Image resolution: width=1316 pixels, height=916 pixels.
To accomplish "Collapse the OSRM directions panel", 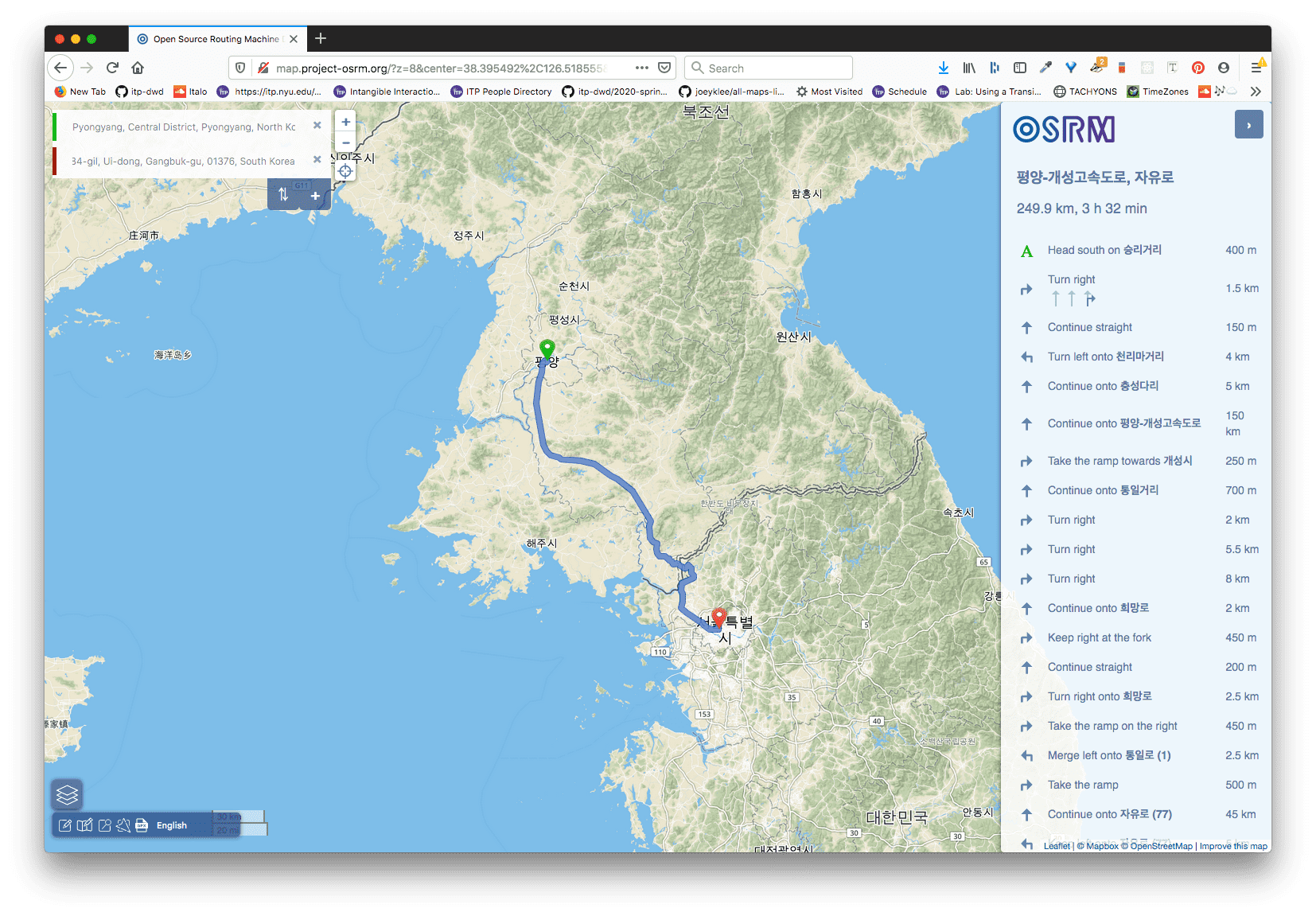I will 1248,125.
